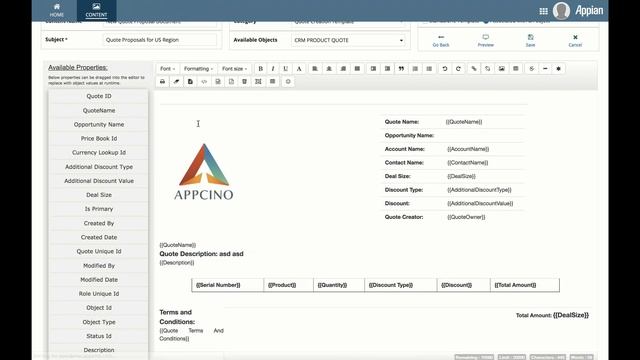640x360 pixels.
Task: Click the Cancel button
Action: pos(575,40)
